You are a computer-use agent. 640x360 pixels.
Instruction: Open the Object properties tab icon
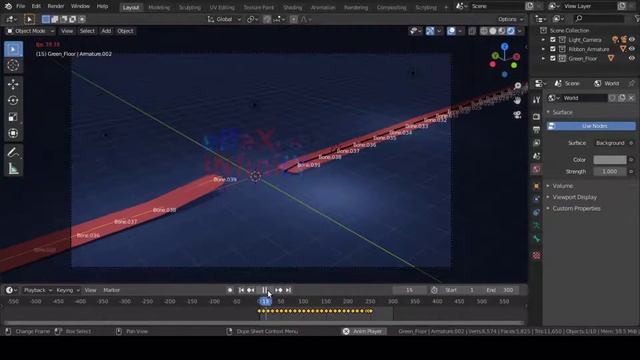(x=536, y=186)
